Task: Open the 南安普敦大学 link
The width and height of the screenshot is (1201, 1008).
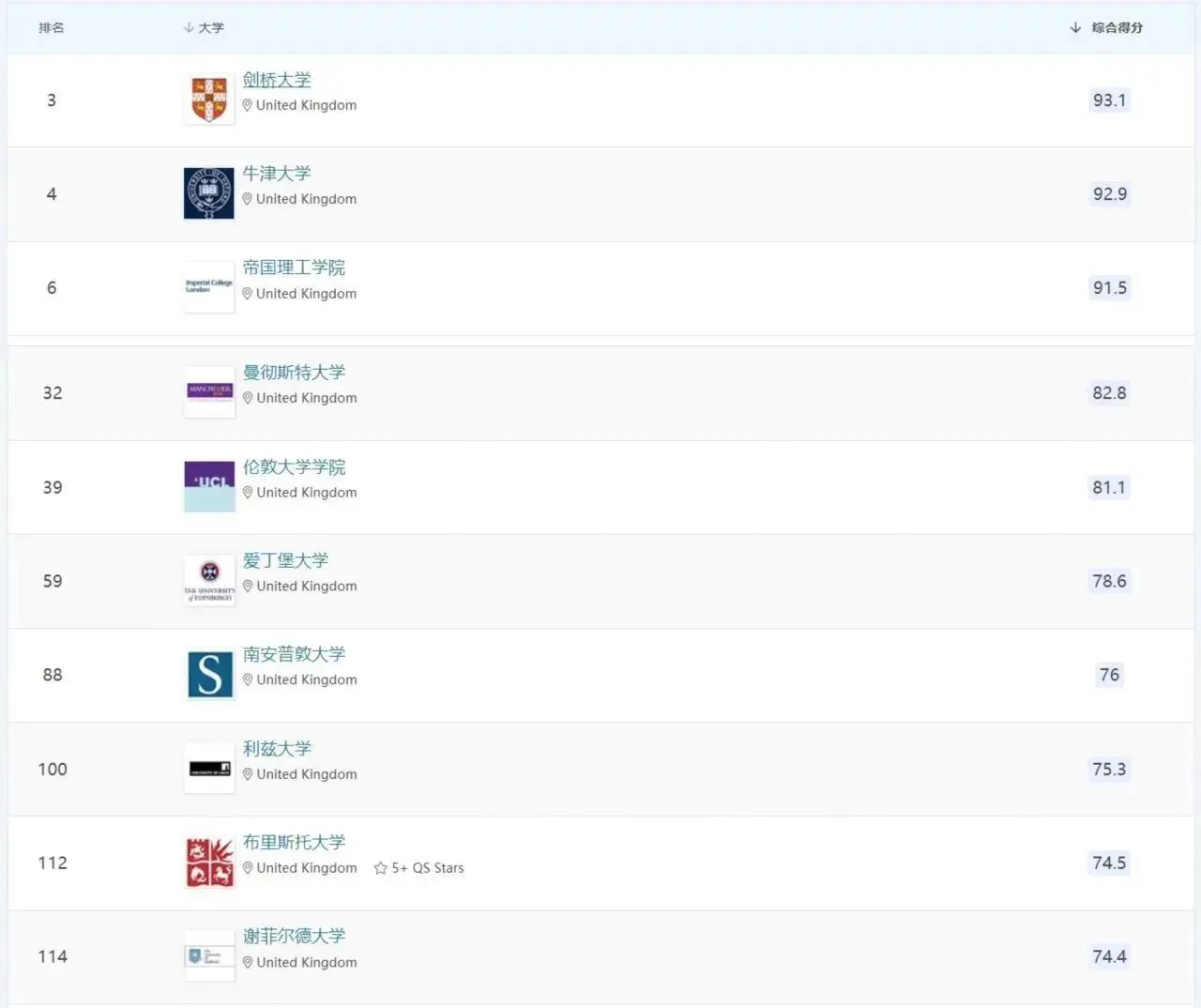Action: (x=294, y=654)
